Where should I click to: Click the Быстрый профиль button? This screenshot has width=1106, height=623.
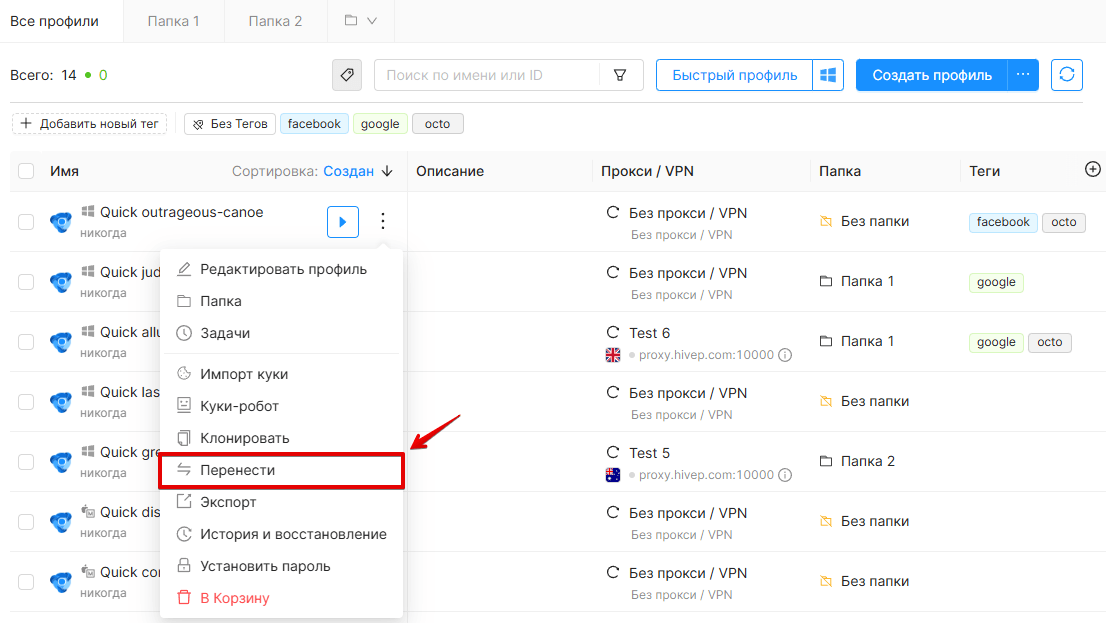[x=734, y=75]
